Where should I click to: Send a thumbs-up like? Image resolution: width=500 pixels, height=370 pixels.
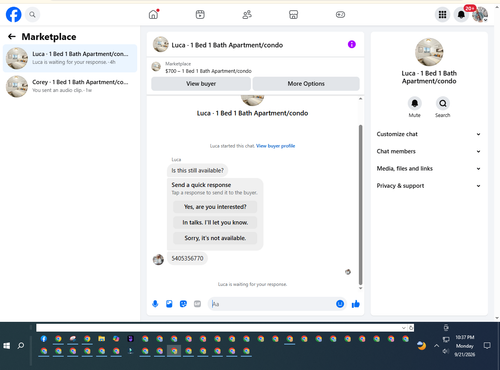click(356, 304)
